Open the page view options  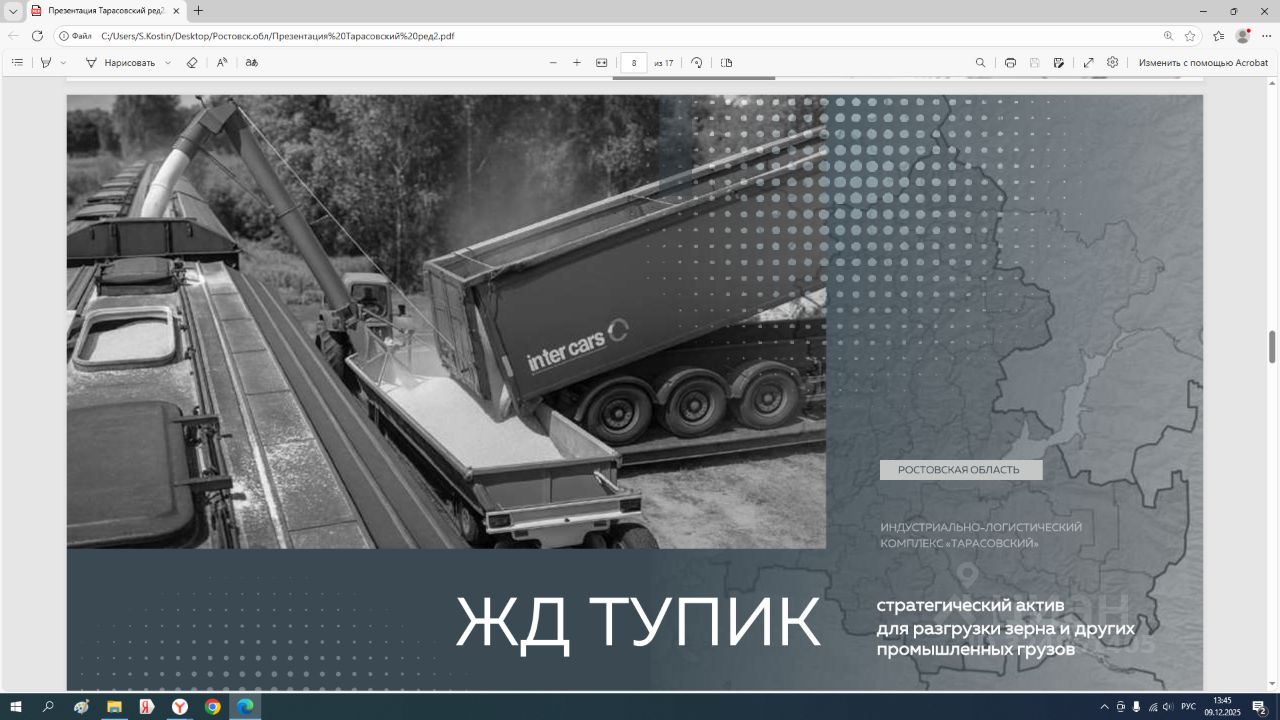[727, 62]
